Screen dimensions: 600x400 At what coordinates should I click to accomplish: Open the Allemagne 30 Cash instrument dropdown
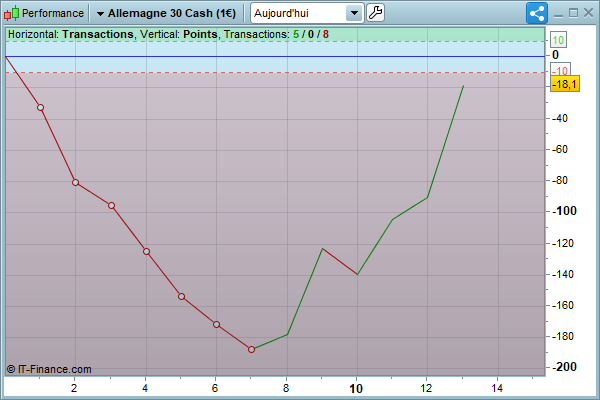(166, 13)
